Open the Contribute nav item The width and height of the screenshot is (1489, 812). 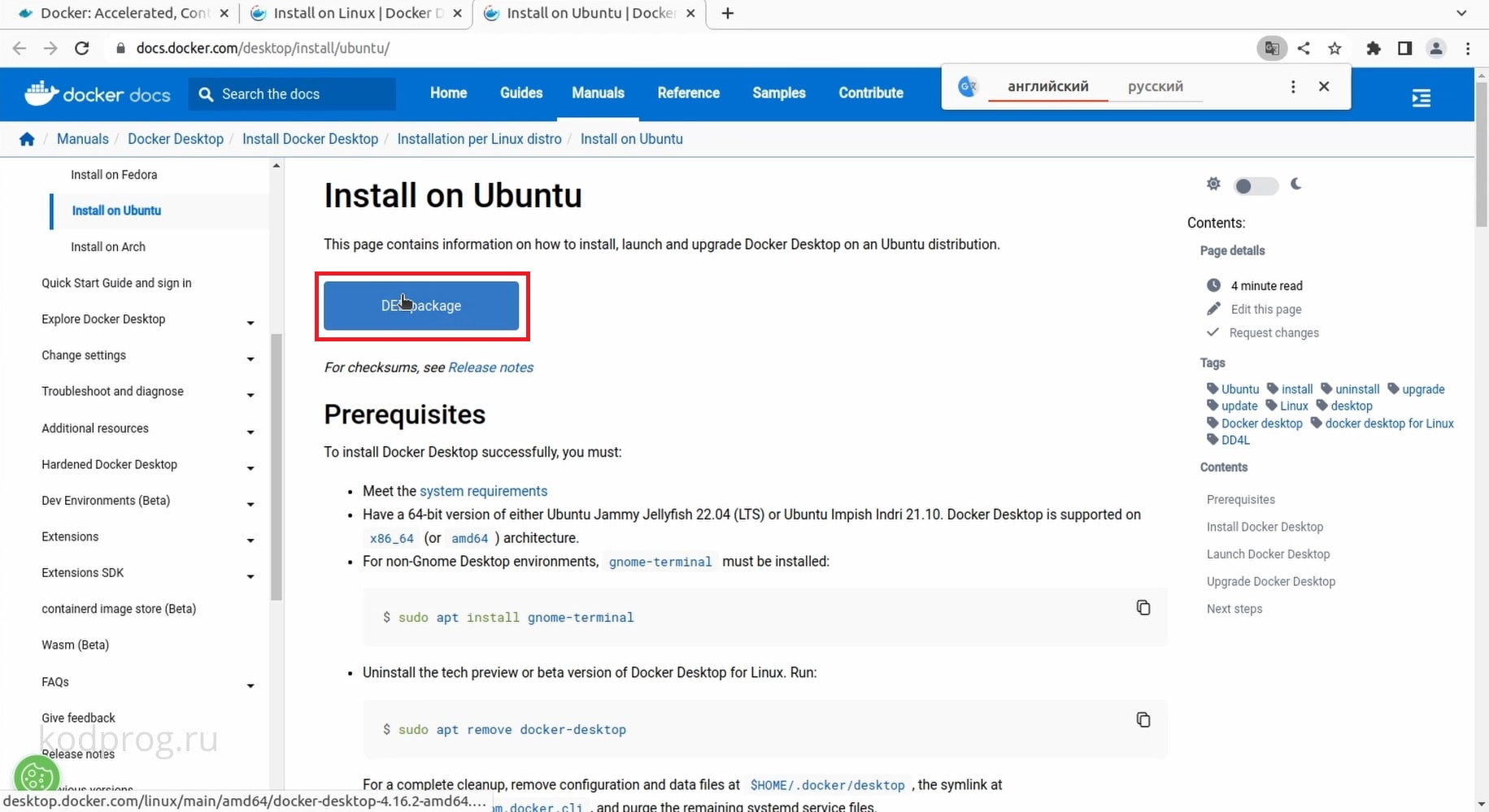point(871,93)
